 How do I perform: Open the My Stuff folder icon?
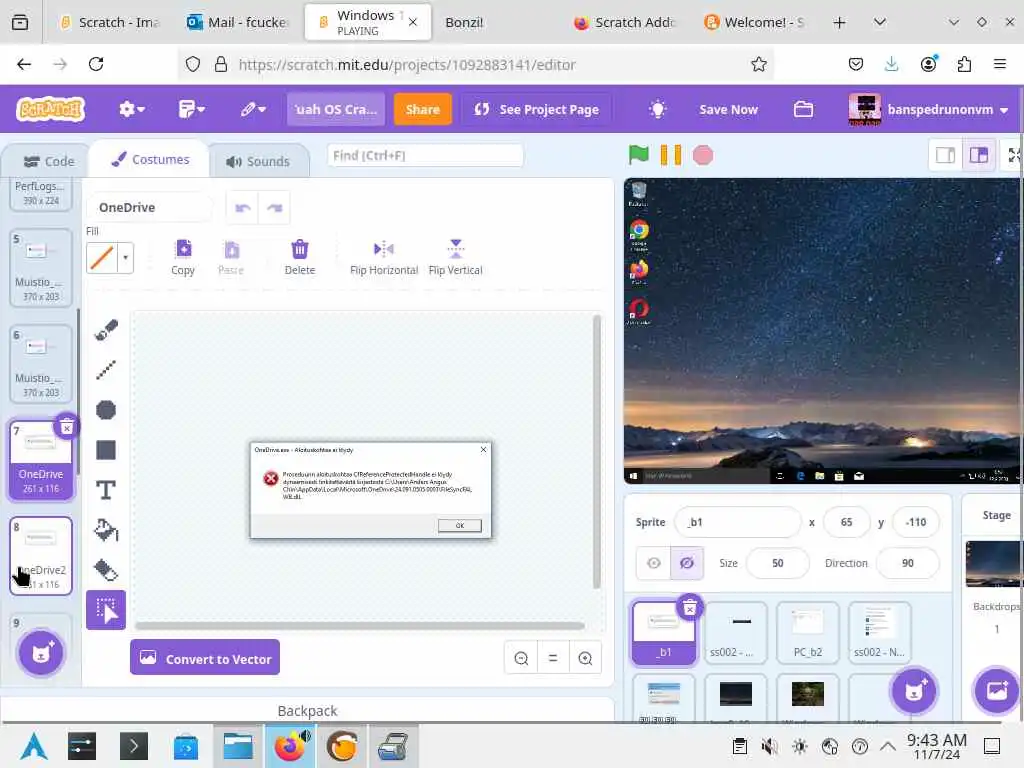tap(803, 109)
